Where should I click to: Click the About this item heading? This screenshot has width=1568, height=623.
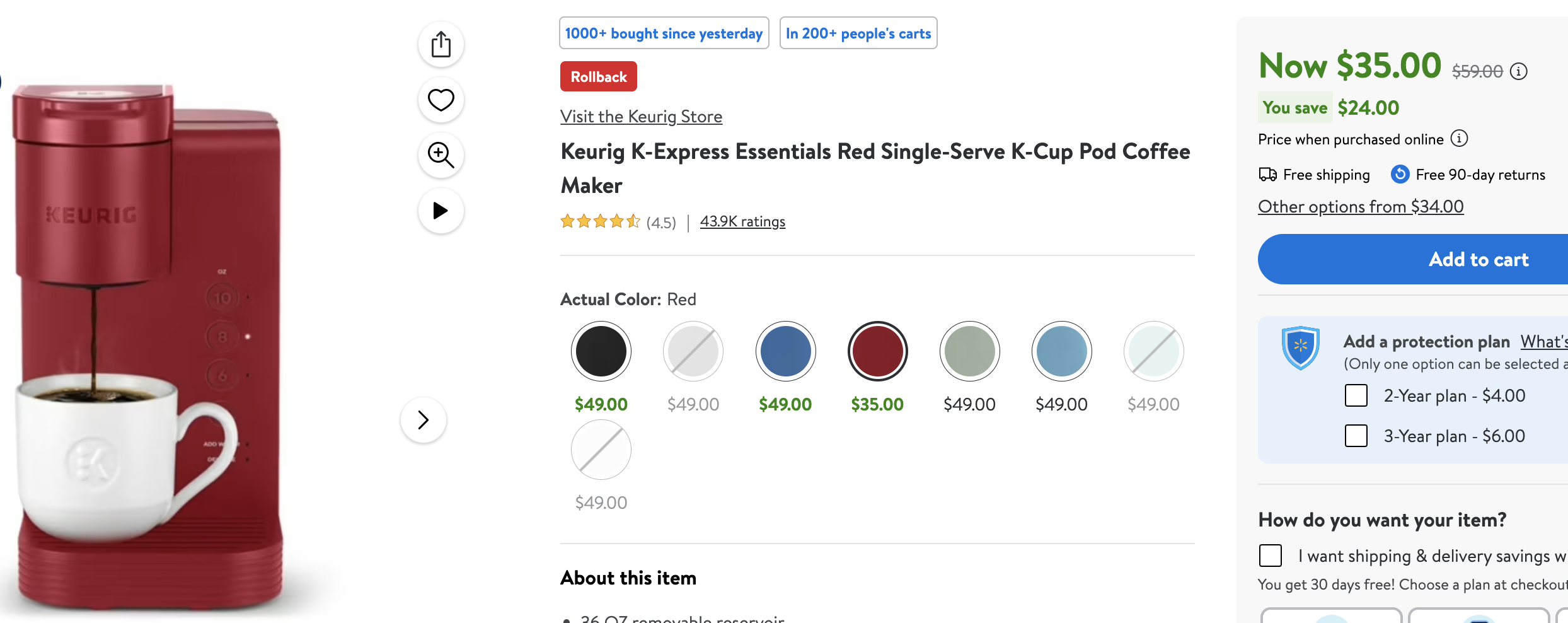pyautogui.click(x=629, y=578)
